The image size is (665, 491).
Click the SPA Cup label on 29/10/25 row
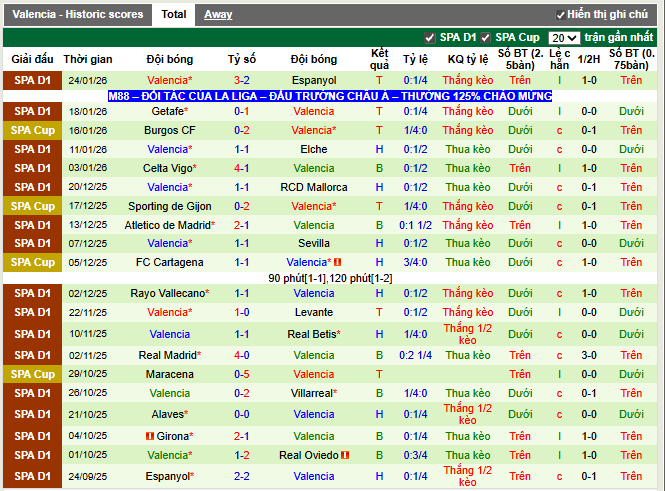point(33,374)
